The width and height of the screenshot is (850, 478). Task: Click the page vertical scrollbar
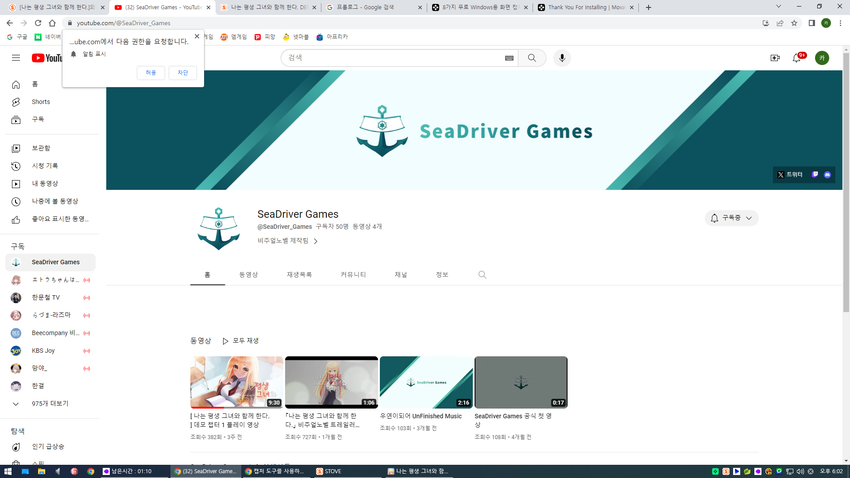point(846,182)
